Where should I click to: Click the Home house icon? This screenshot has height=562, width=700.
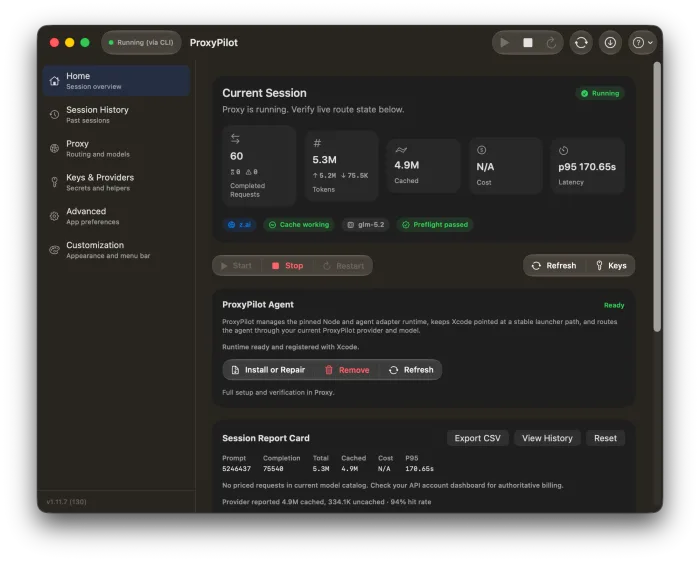click(54, 81)
